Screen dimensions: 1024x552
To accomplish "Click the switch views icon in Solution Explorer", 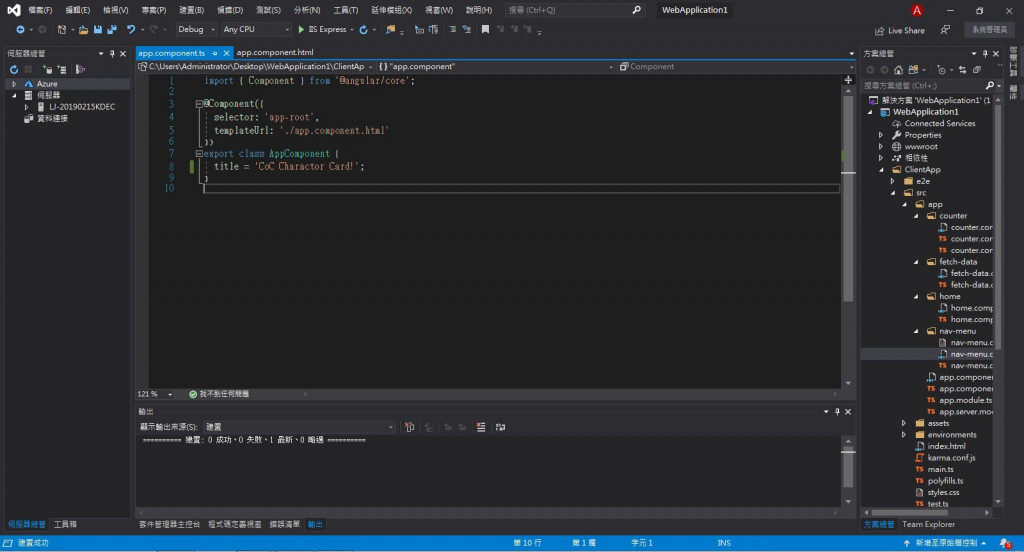I will pyautogui.click(x=914, y=70).
